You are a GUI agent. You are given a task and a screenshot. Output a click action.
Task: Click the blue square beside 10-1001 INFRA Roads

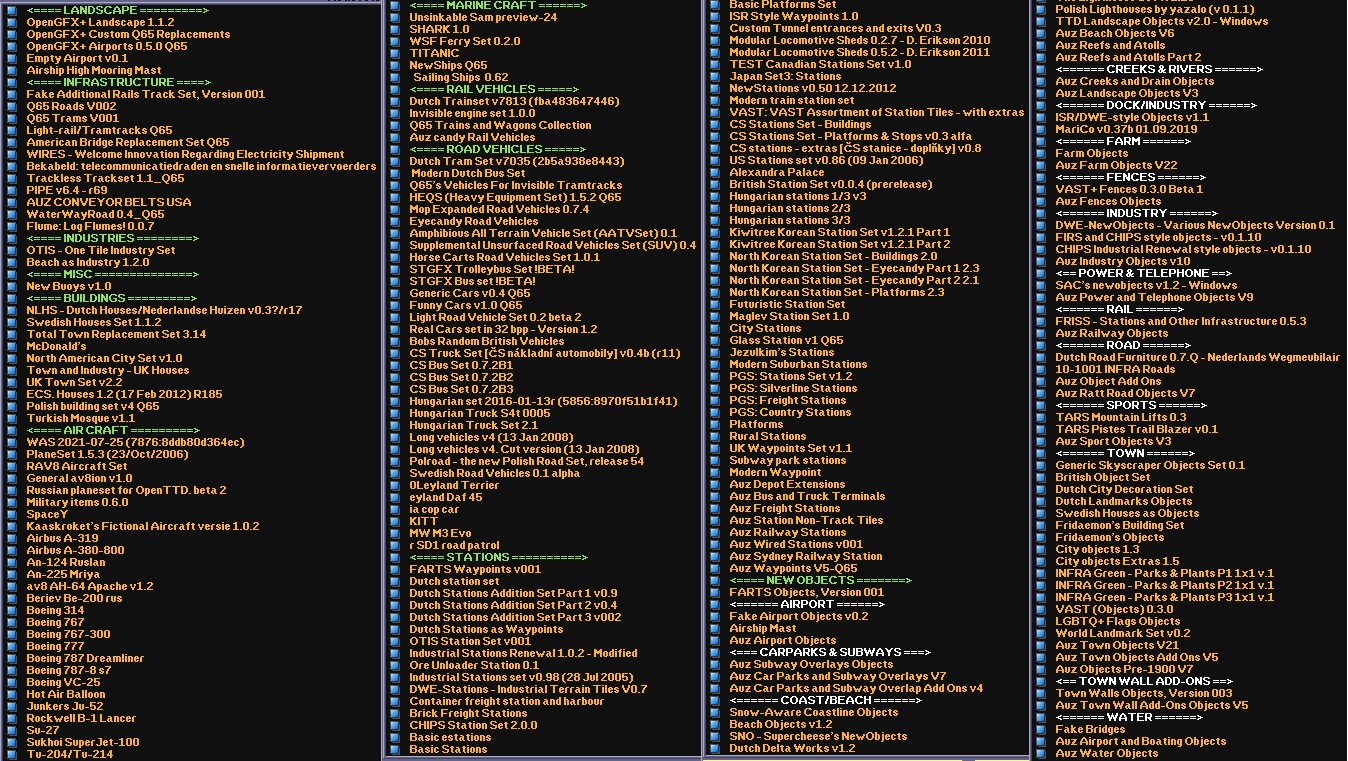tap(1041, 369)
